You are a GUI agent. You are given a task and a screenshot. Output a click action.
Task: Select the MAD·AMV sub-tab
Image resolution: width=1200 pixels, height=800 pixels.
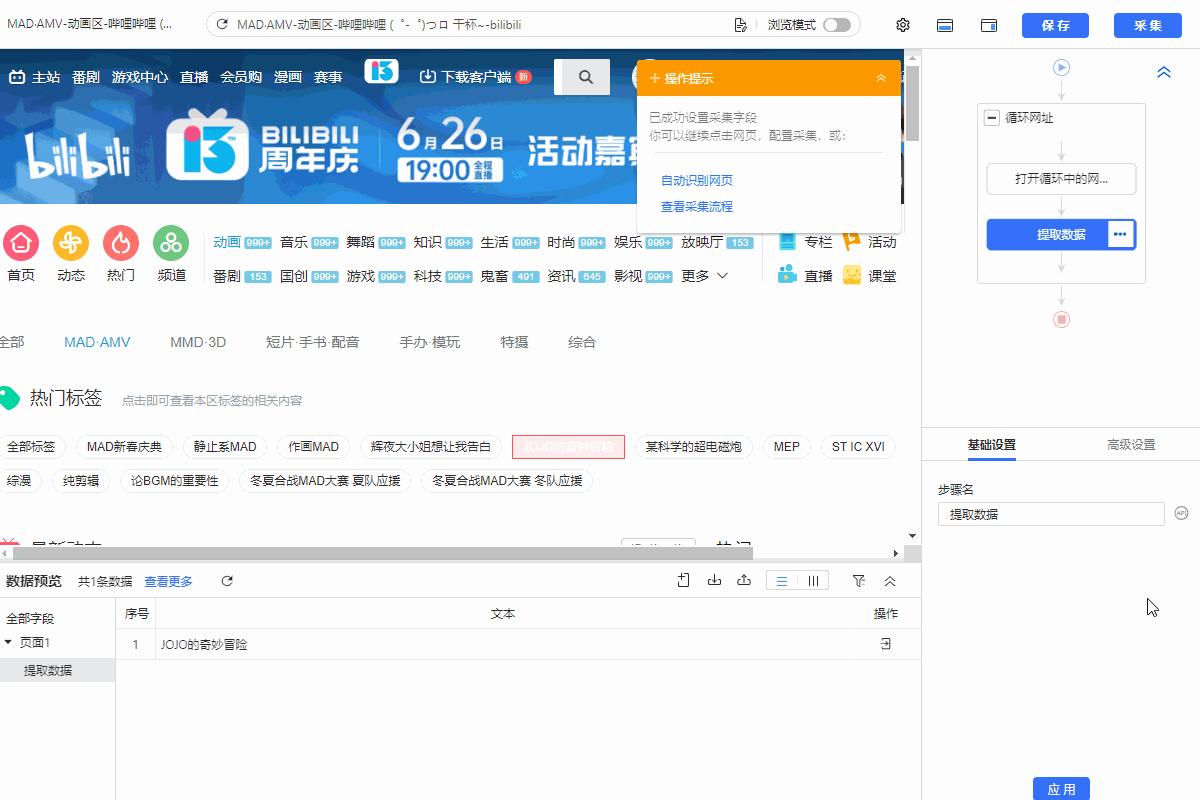pos(97,342)
